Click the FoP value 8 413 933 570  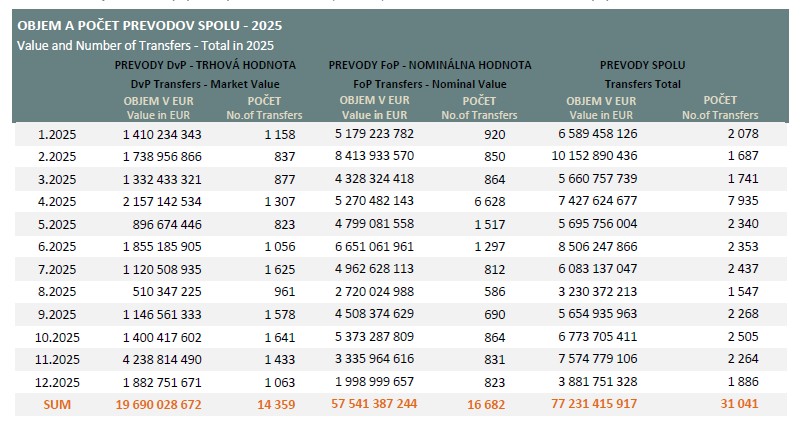point(375,156)
